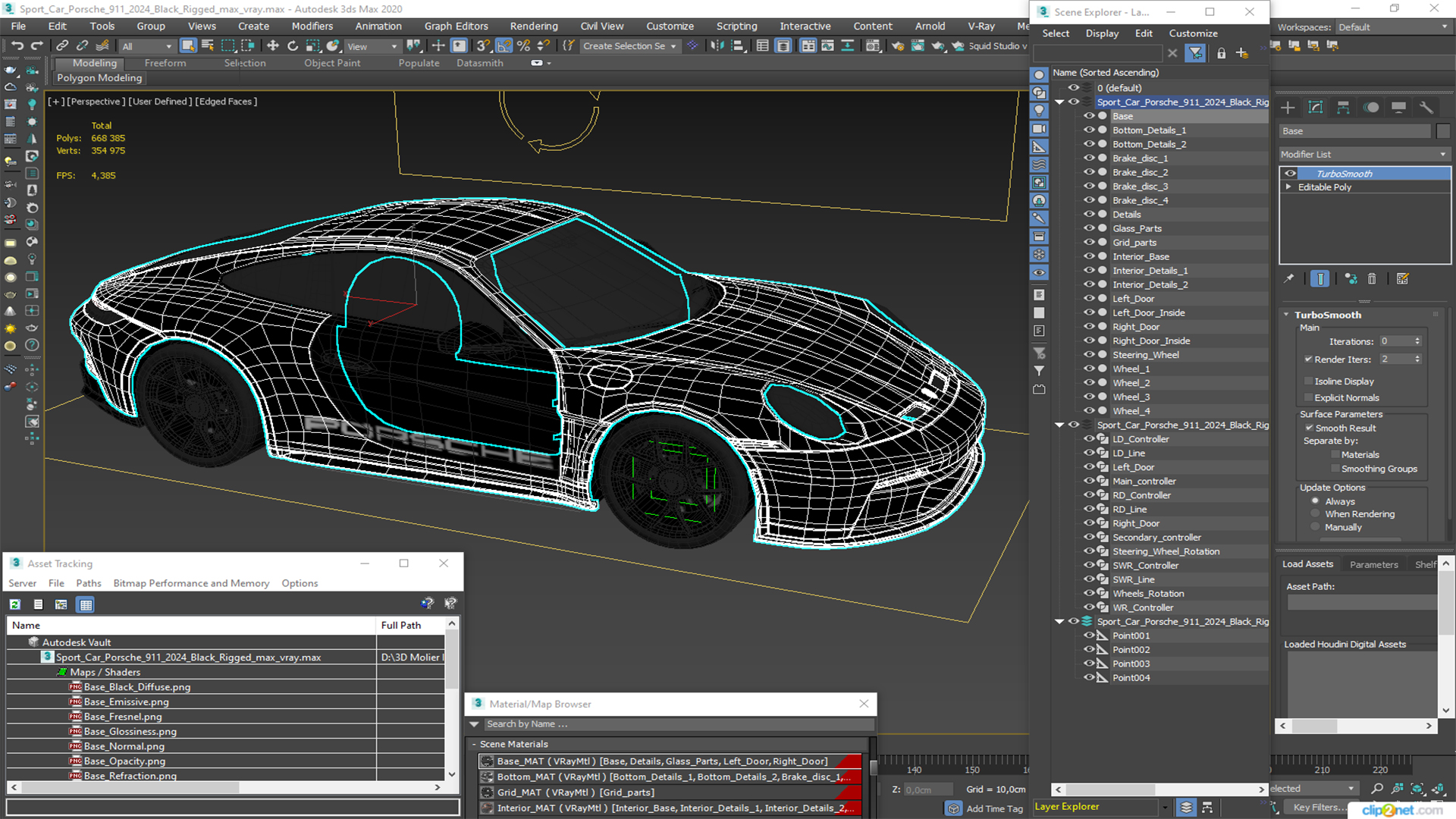Image resolution: width=1456 pixels, height=819 pixels.
Task: Toggle Show End Result icon under stack
Action: (1319, 279)
